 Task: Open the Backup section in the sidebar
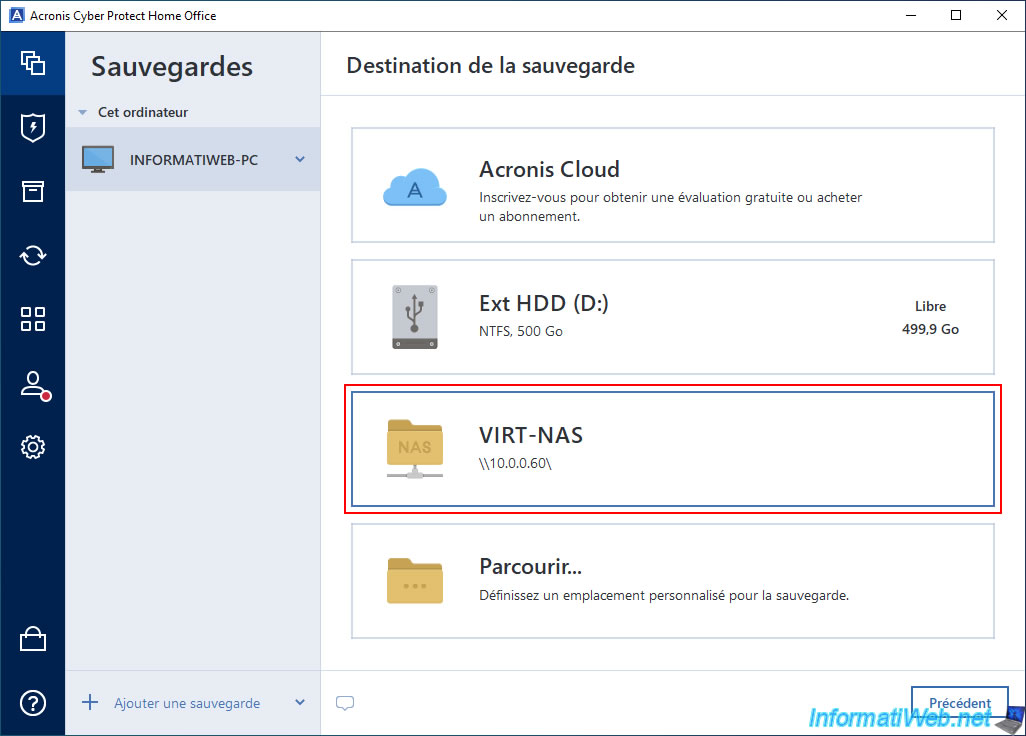click(33, 63)
